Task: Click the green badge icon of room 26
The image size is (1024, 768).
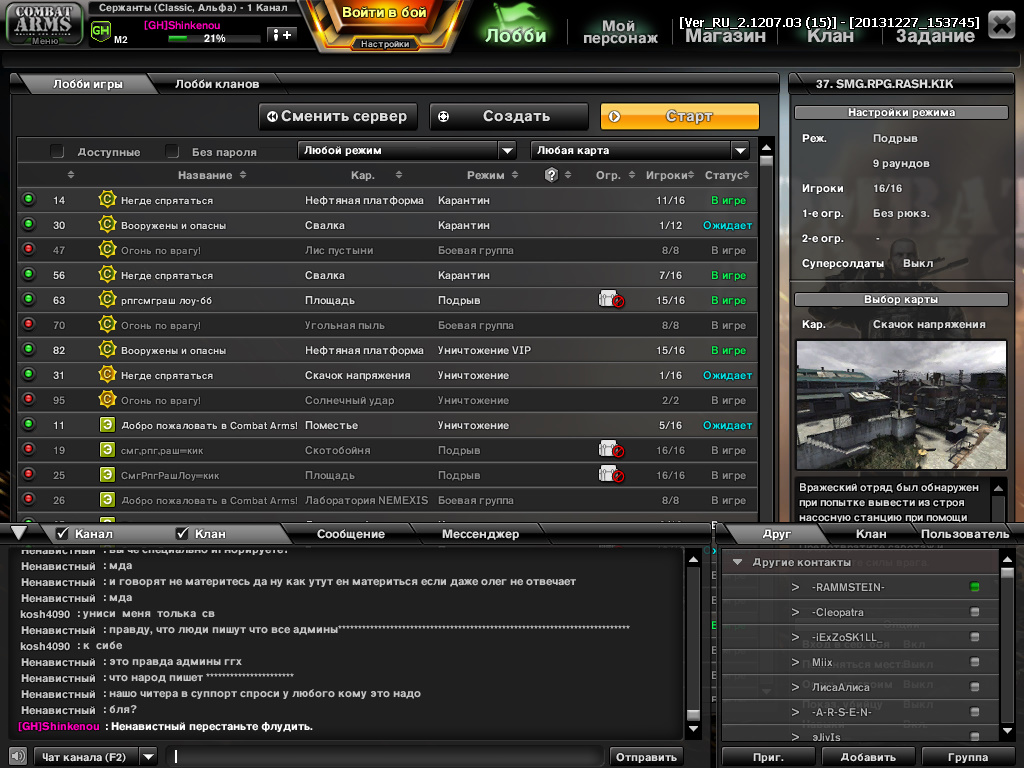Action: (x=107, y=500)
